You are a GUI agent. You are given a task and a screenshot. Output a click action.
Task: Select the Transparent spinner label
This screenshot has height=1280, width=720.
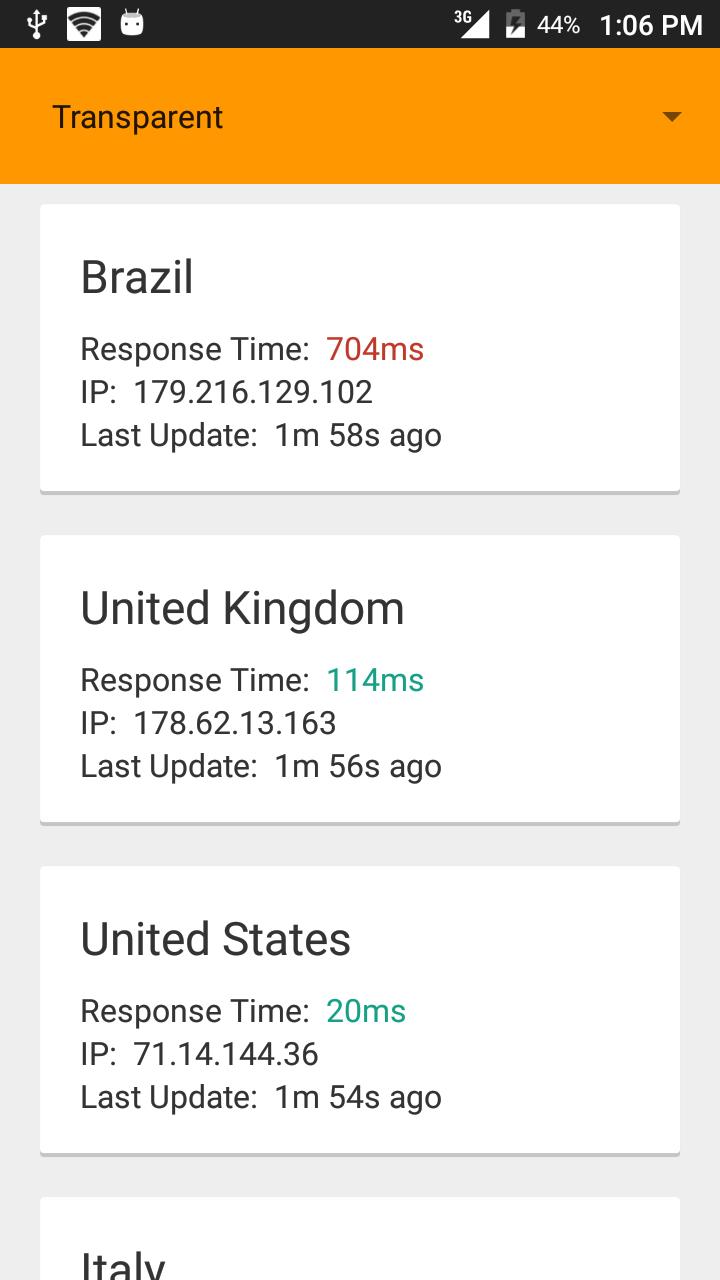pos(138,117)
